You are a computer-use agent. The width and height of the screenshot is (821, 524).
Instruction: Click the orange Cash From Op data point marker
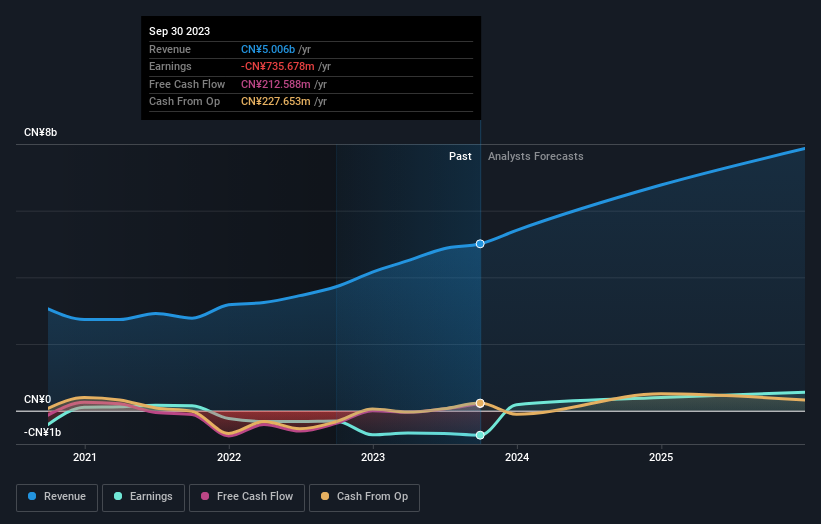click(x=480, y=403)
